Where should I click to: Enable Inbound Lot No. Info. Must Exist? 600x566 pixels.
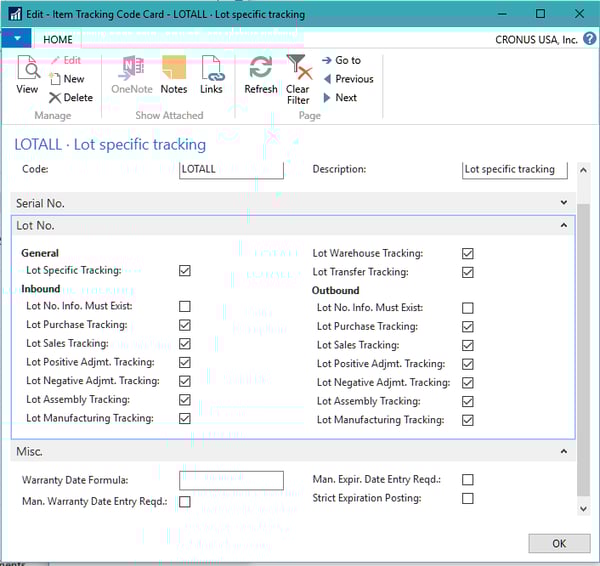(x=185, y=306)
